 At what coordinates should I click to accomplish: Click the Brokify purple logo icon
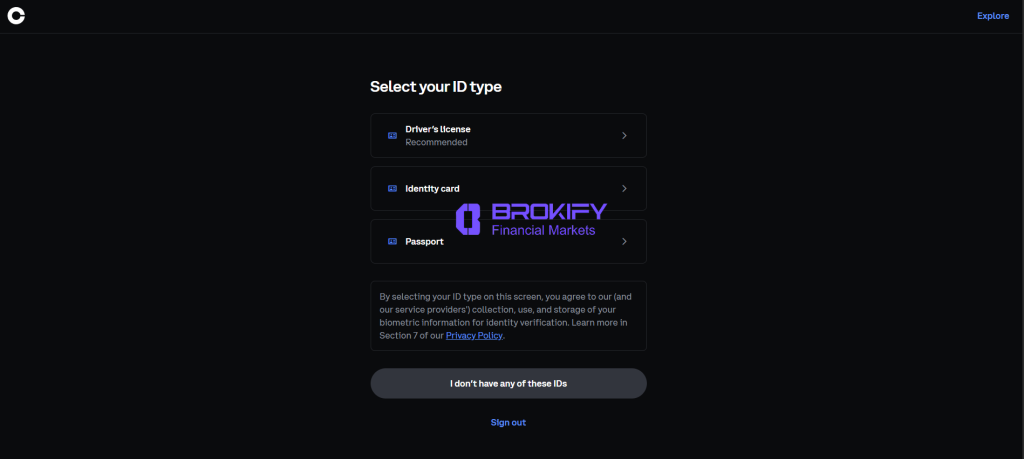(468, 220)
